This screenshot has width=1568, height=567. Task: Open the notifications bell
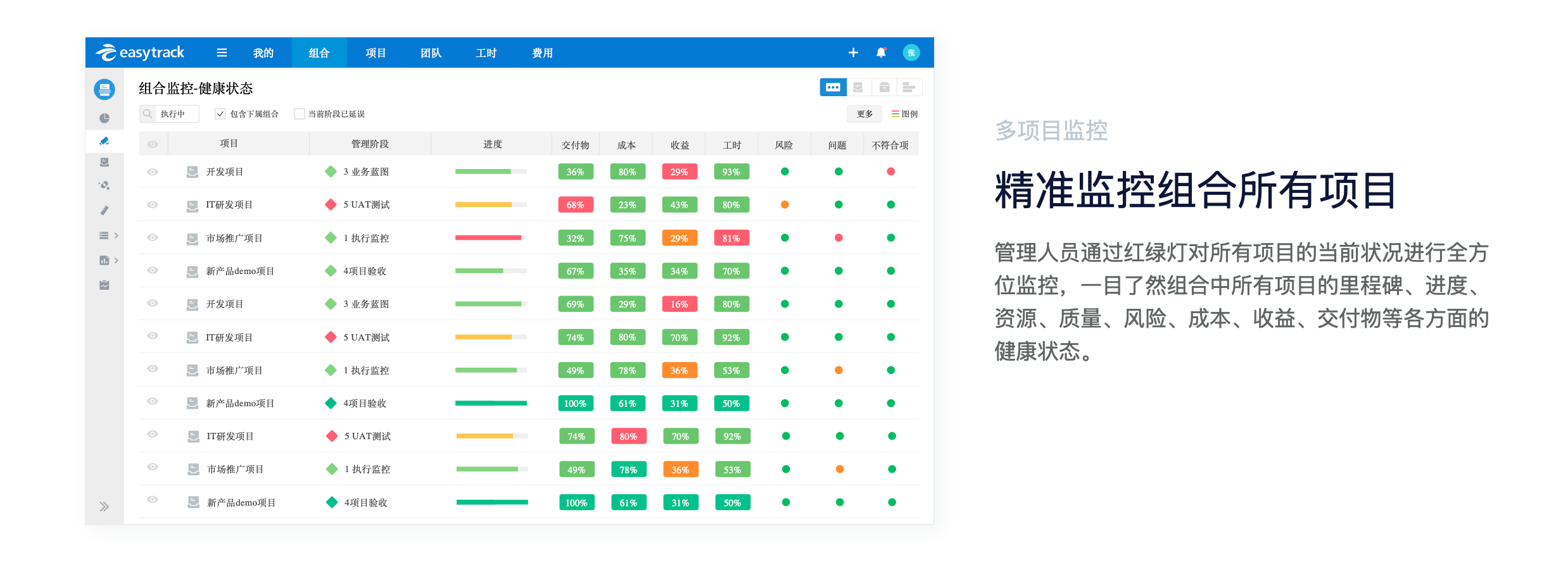tap(880, 53)
